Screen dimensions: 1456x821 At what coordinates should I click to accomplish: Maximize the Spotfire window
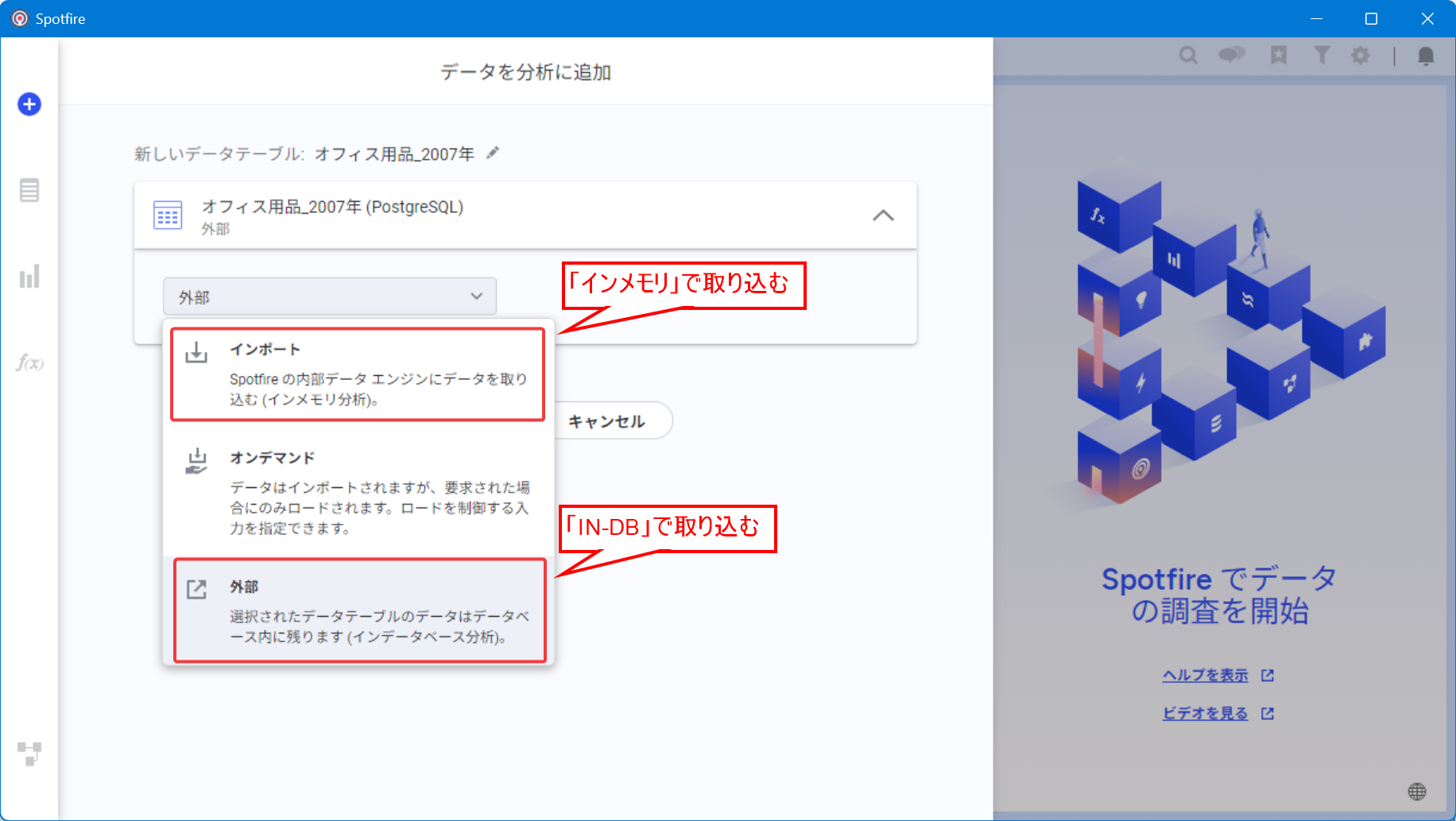(x=1371, y=18)
